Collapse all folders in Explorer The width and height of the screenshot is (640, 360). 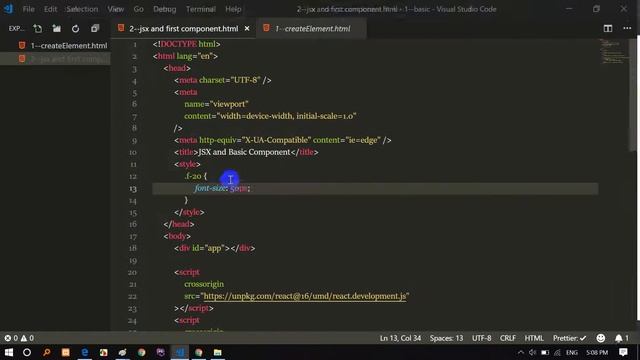[95, 29]
